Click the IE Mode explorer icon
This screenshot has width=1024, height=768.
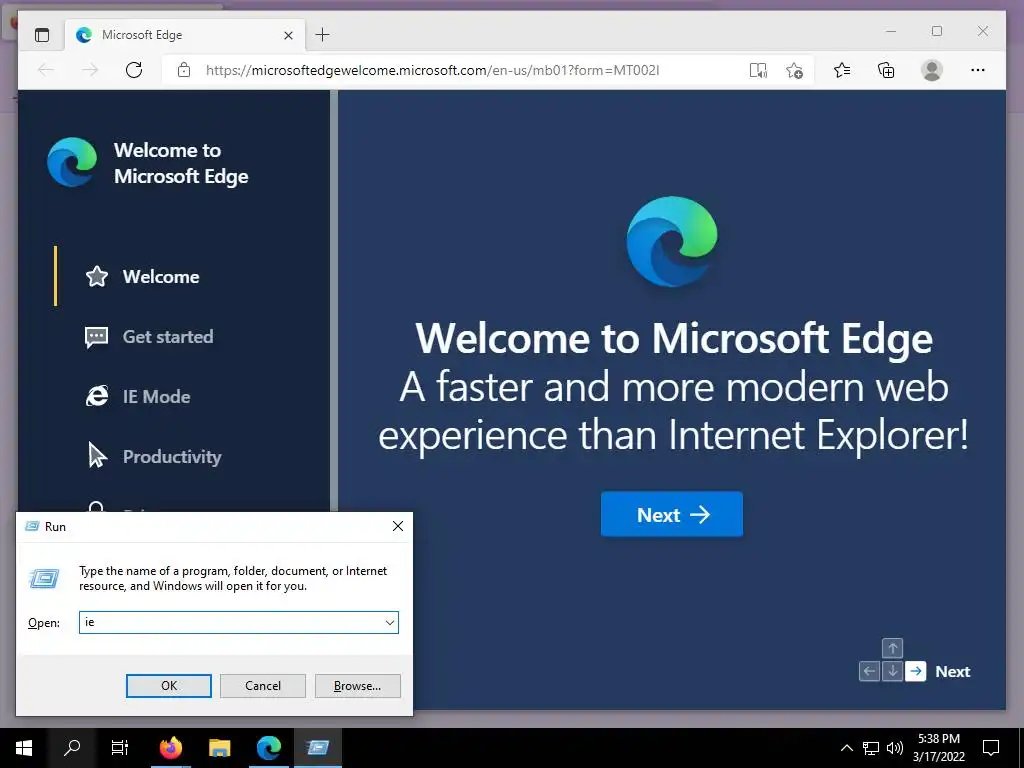point(97,396)
